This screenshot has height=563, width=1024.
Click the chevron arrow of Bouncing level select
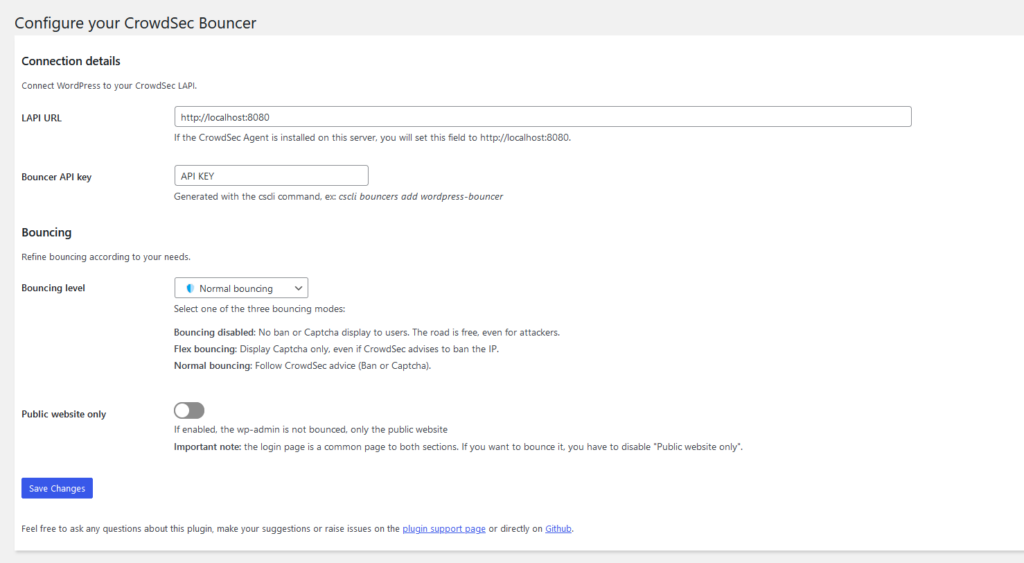(x=298, y=288)
